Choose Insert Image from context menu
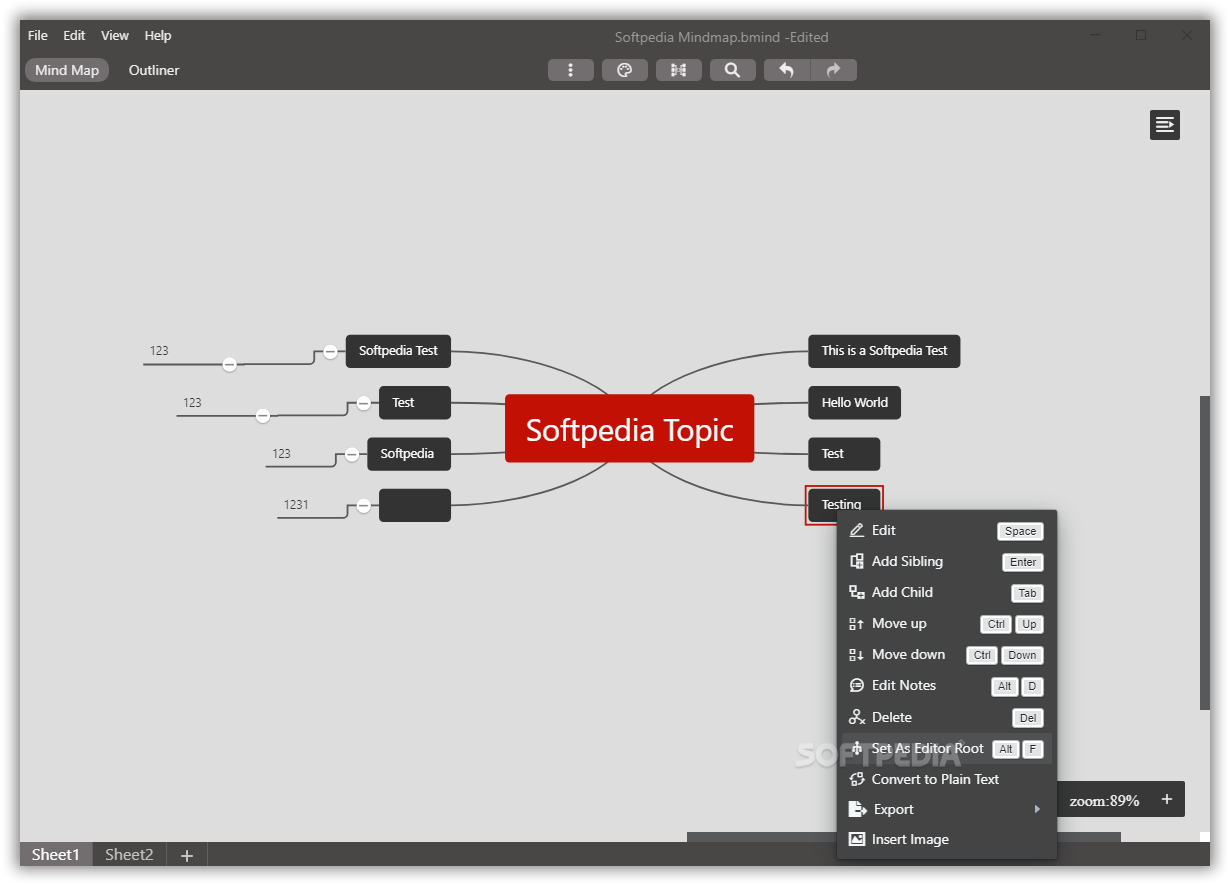This screenshot has width=1230, height=886. pyautogui.click(x=910, y=839)
